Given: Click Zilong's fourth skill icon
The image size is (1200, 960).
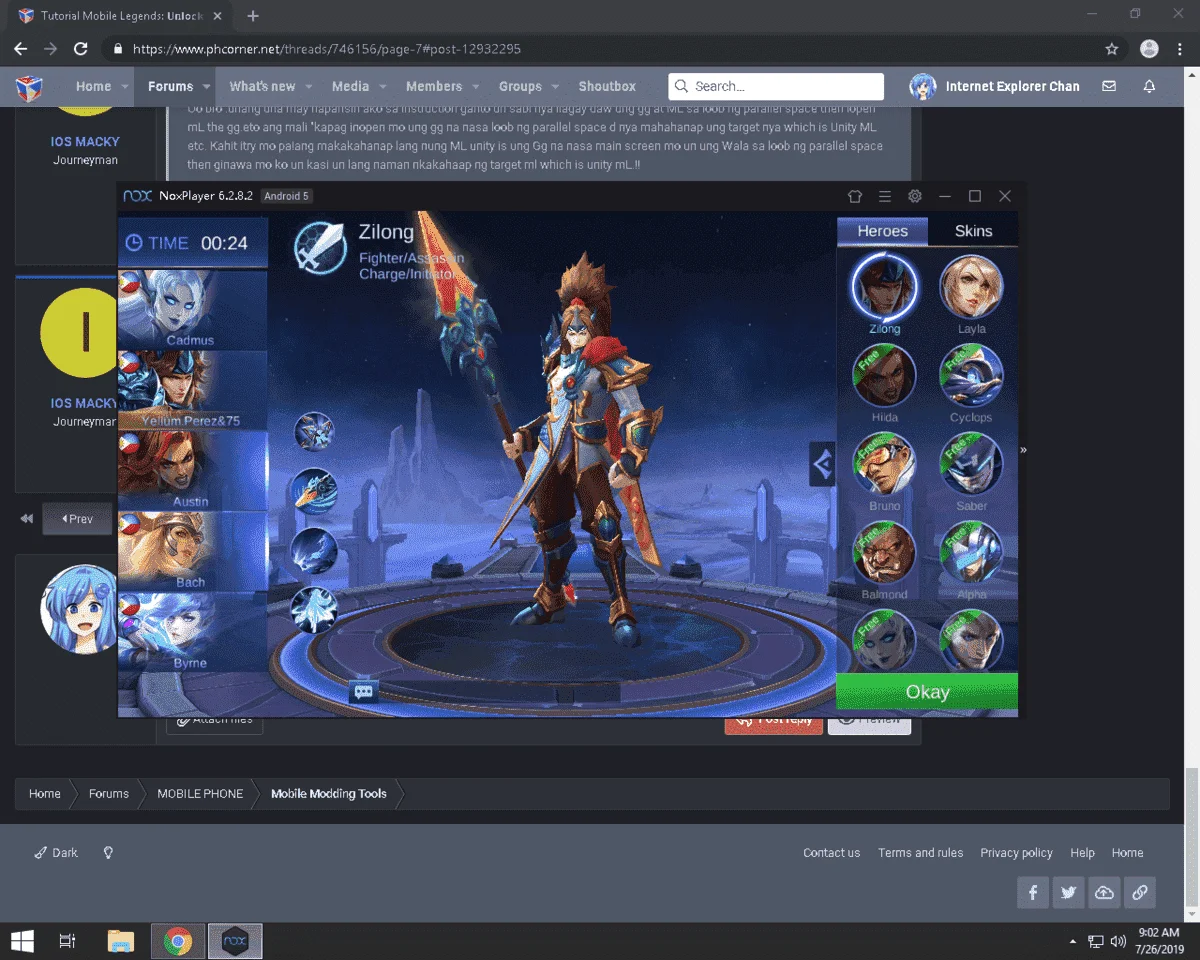Looking at the screenshot, I should (x=314, y=609).
